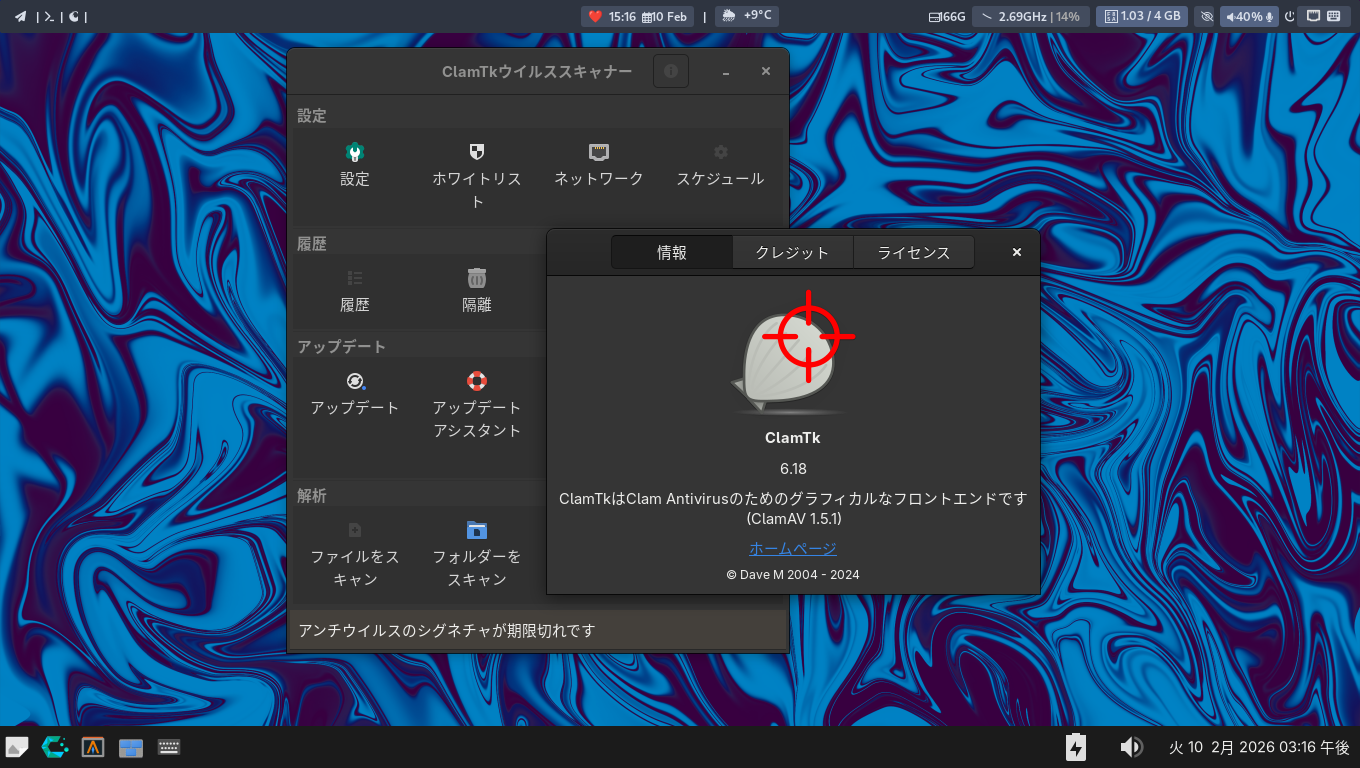The image size is (1360, 768).
Task: Open the bottom taskbar date and time
Action: point(1259,747)
